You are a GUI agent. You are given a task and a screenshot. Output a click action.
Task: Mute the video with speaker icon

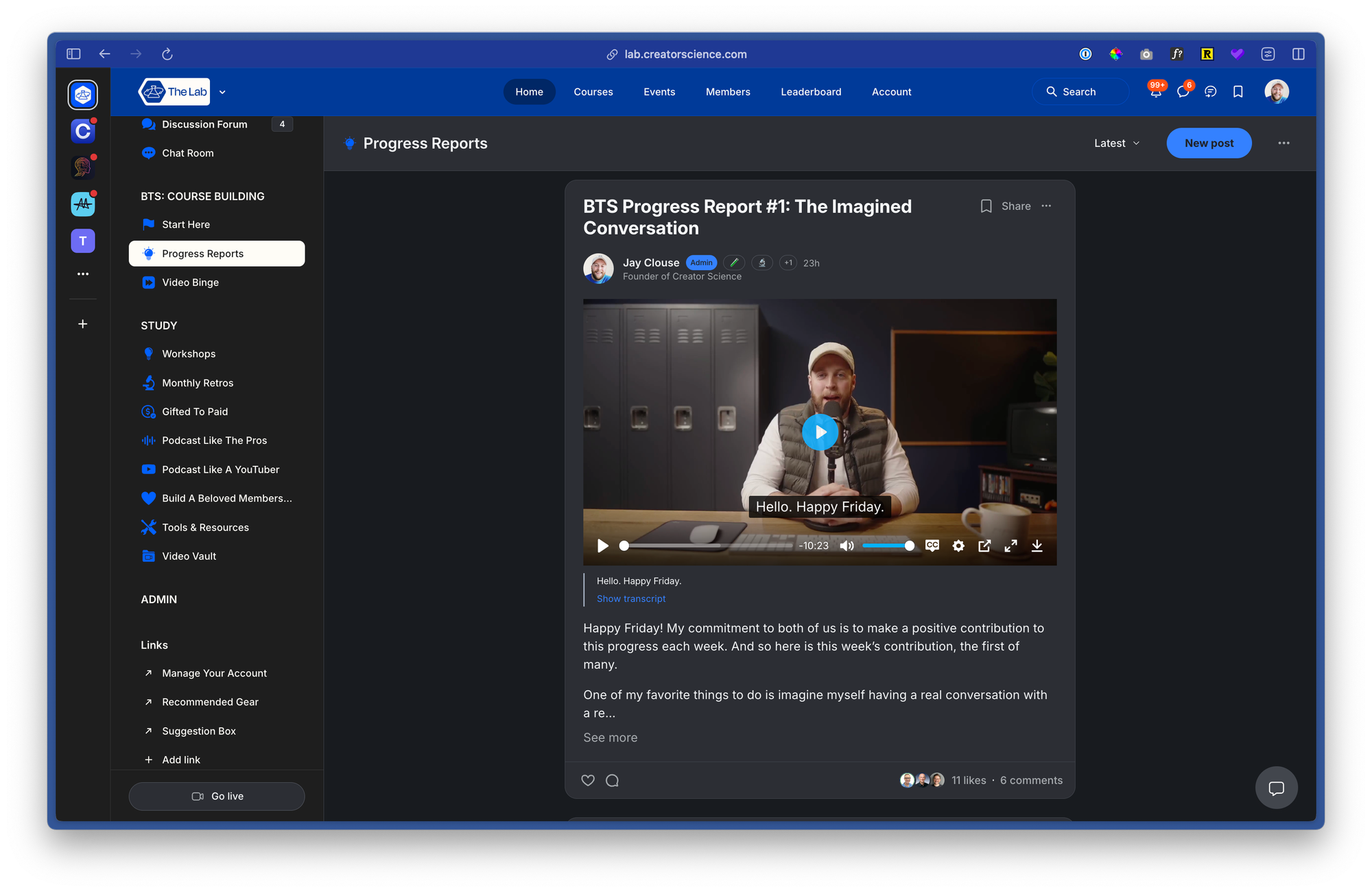847,545
